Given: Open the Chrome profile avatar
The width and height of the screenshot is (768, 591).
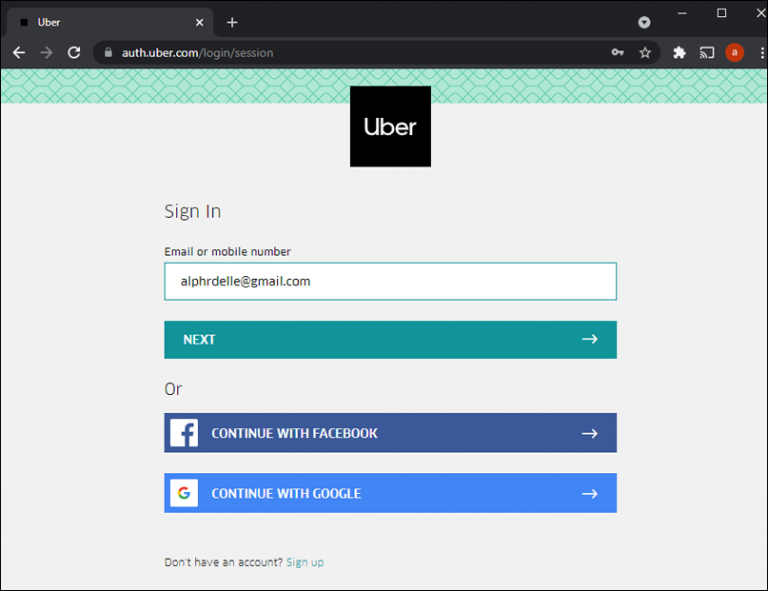Looking at the screenshot, I should [x=734, y=52].
